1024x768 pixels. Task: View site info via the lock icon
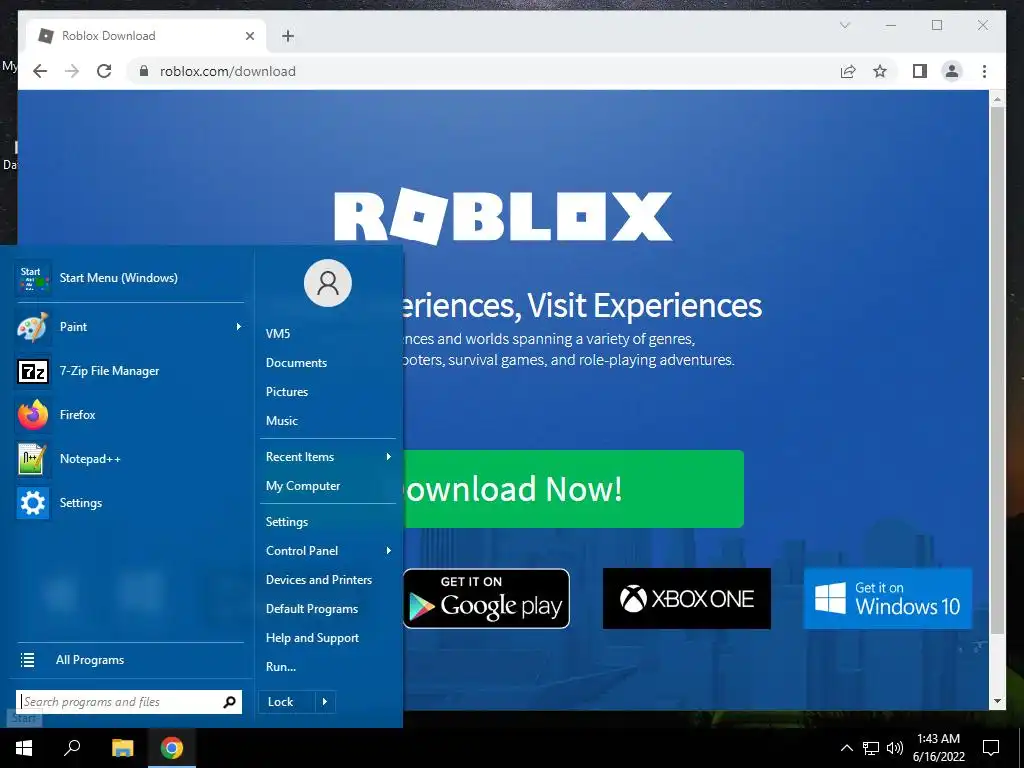(144, 71)
